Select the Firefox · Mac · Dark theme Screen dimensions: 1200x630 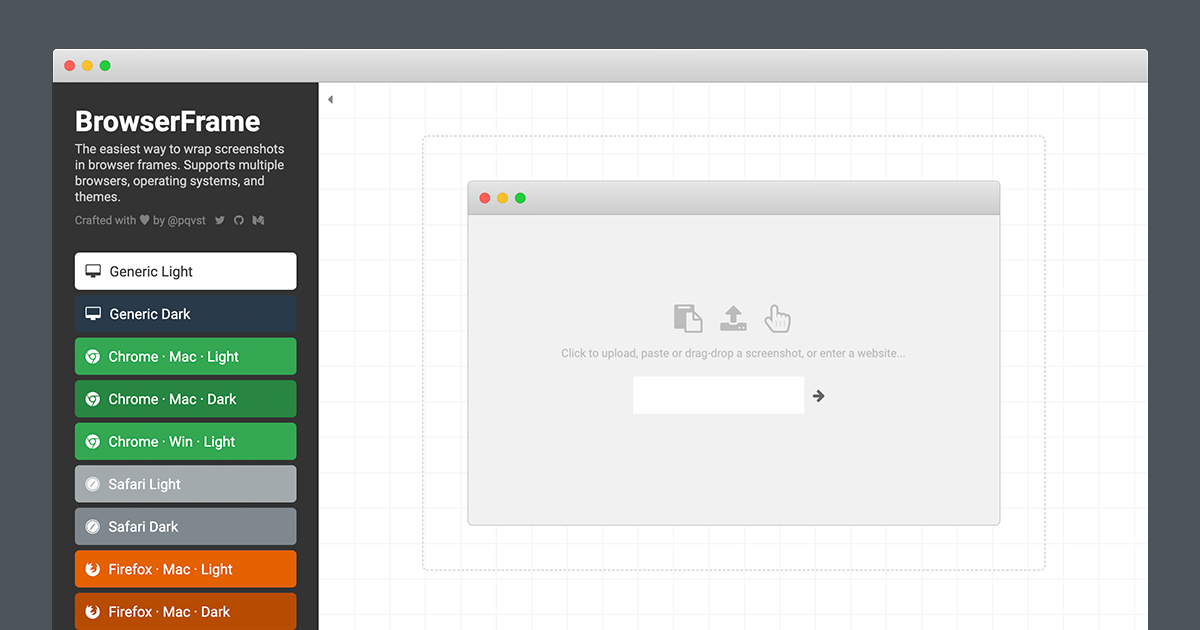[x=185, y=611]
